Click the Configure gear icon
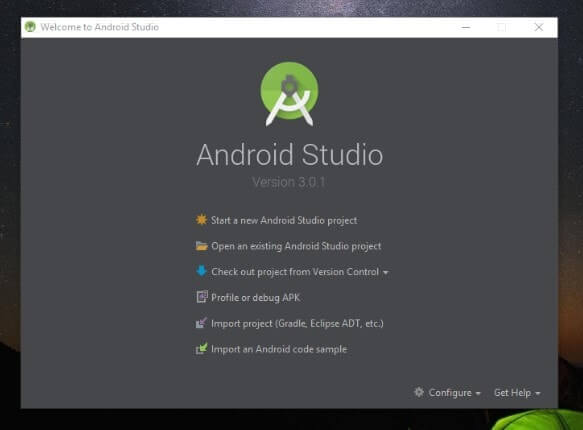Screen dimensions: 583x430 coord(419,392)
